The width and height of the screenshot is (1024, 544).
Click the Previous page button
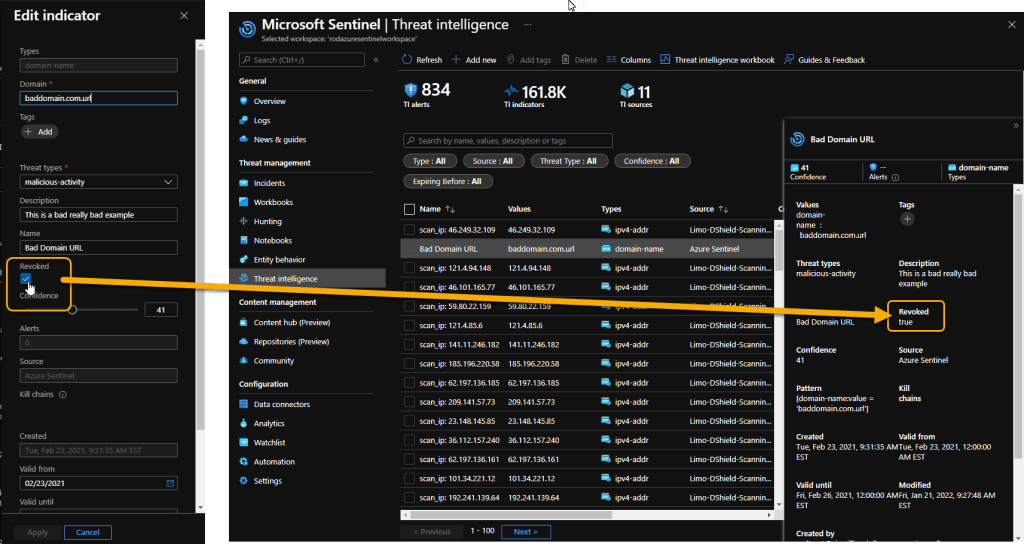click(434, 532)
